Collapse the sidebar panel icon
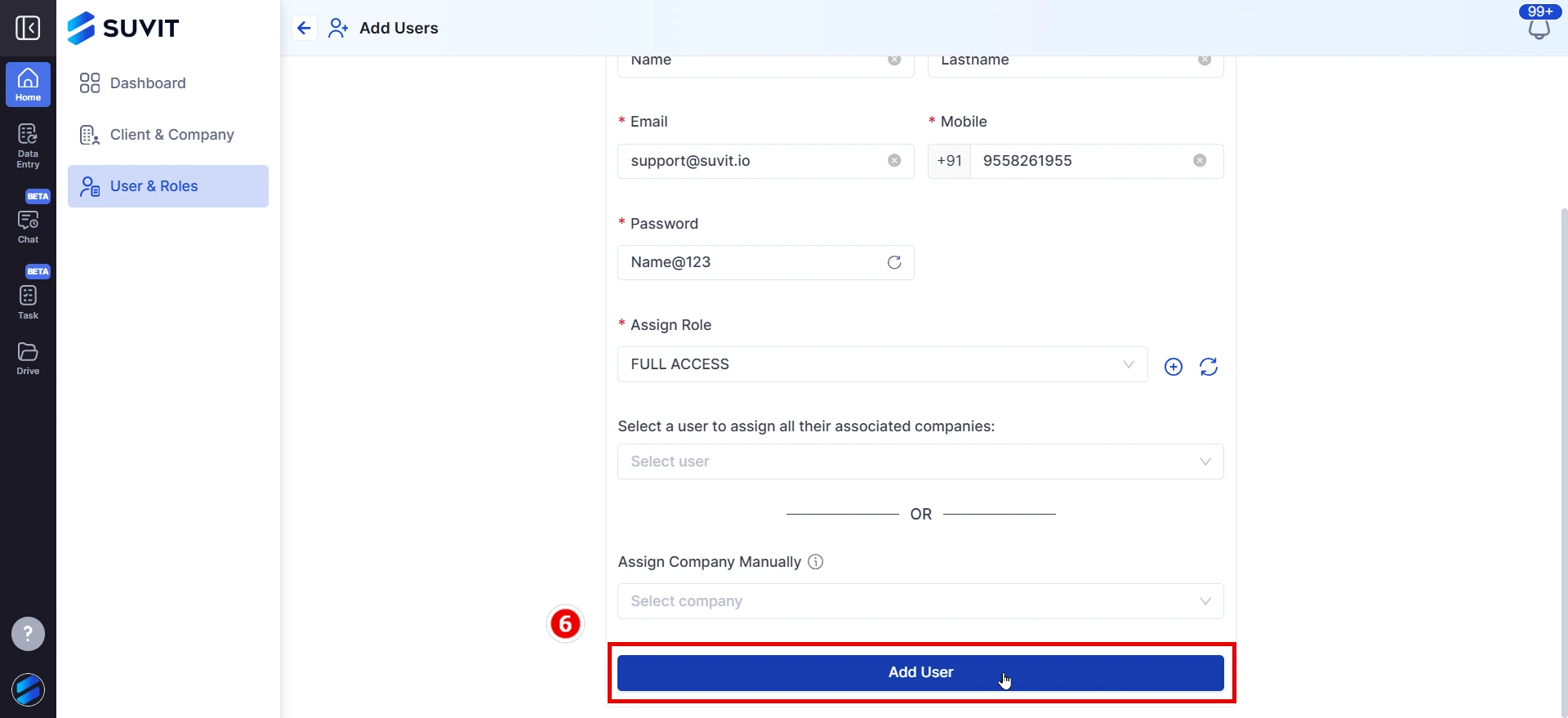1568x718 pixels. coord(28,28)
